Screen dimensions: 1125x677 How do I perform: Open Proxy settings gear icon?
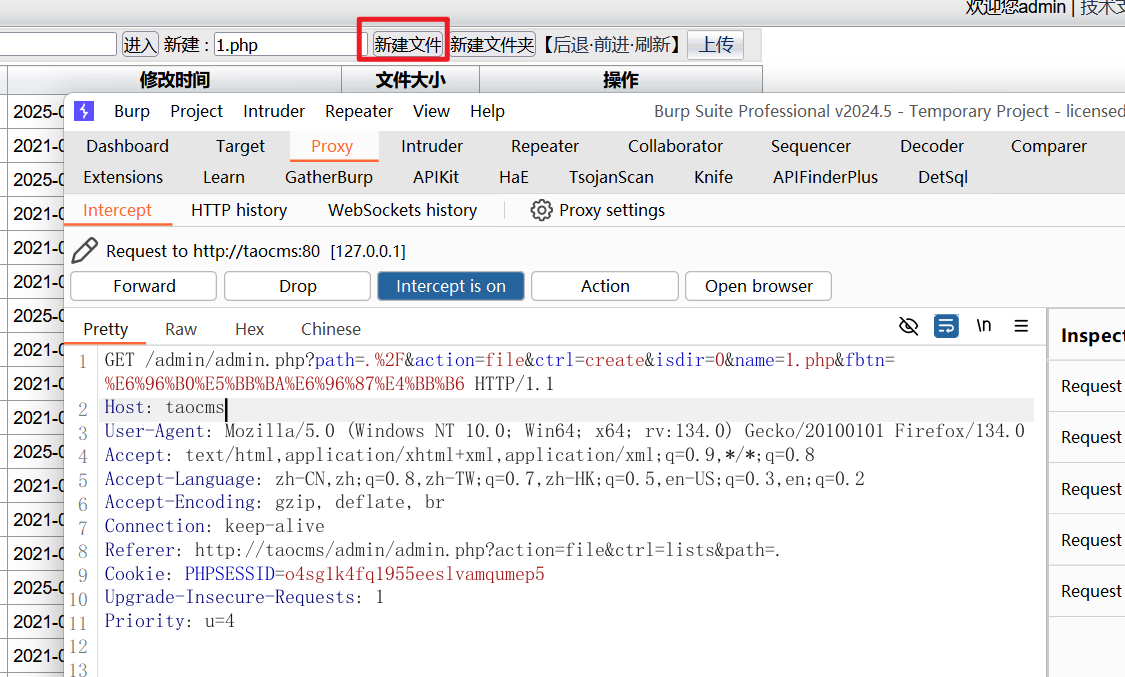click(x=541, y=210)
